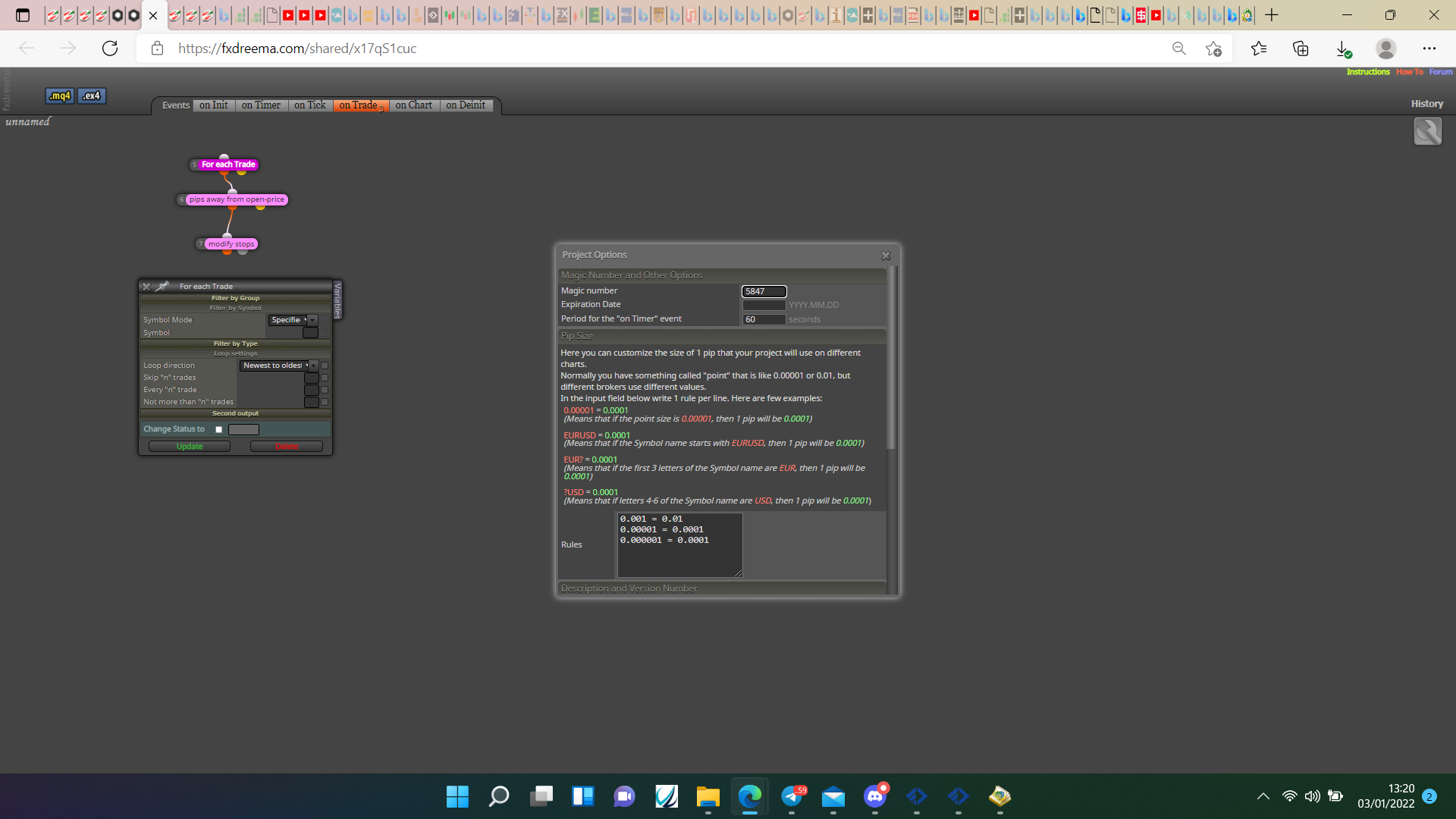Add this page to favorites
Screen dimensions: 1456x819
pyautogui.click(x=1213, y=49)
